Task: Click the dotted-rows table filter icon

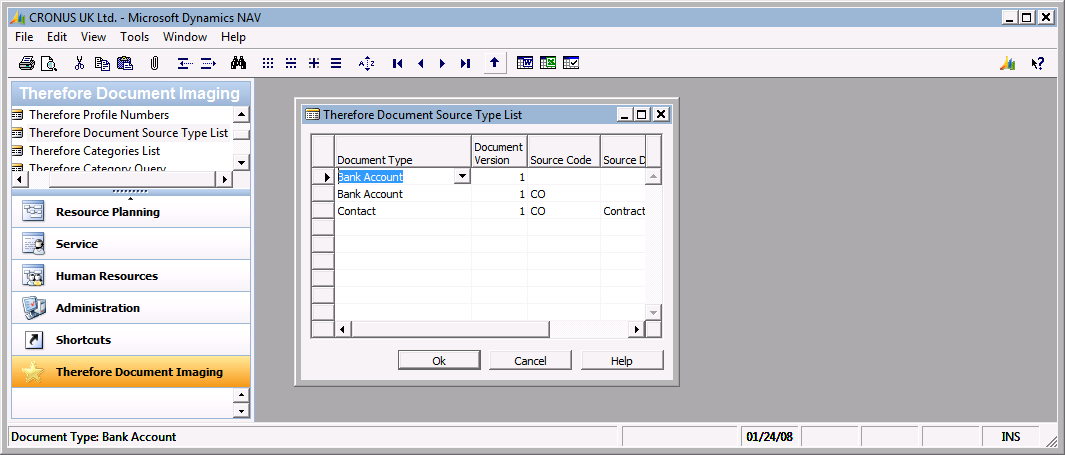Action: pyautogui.click(x=291, y=63)
